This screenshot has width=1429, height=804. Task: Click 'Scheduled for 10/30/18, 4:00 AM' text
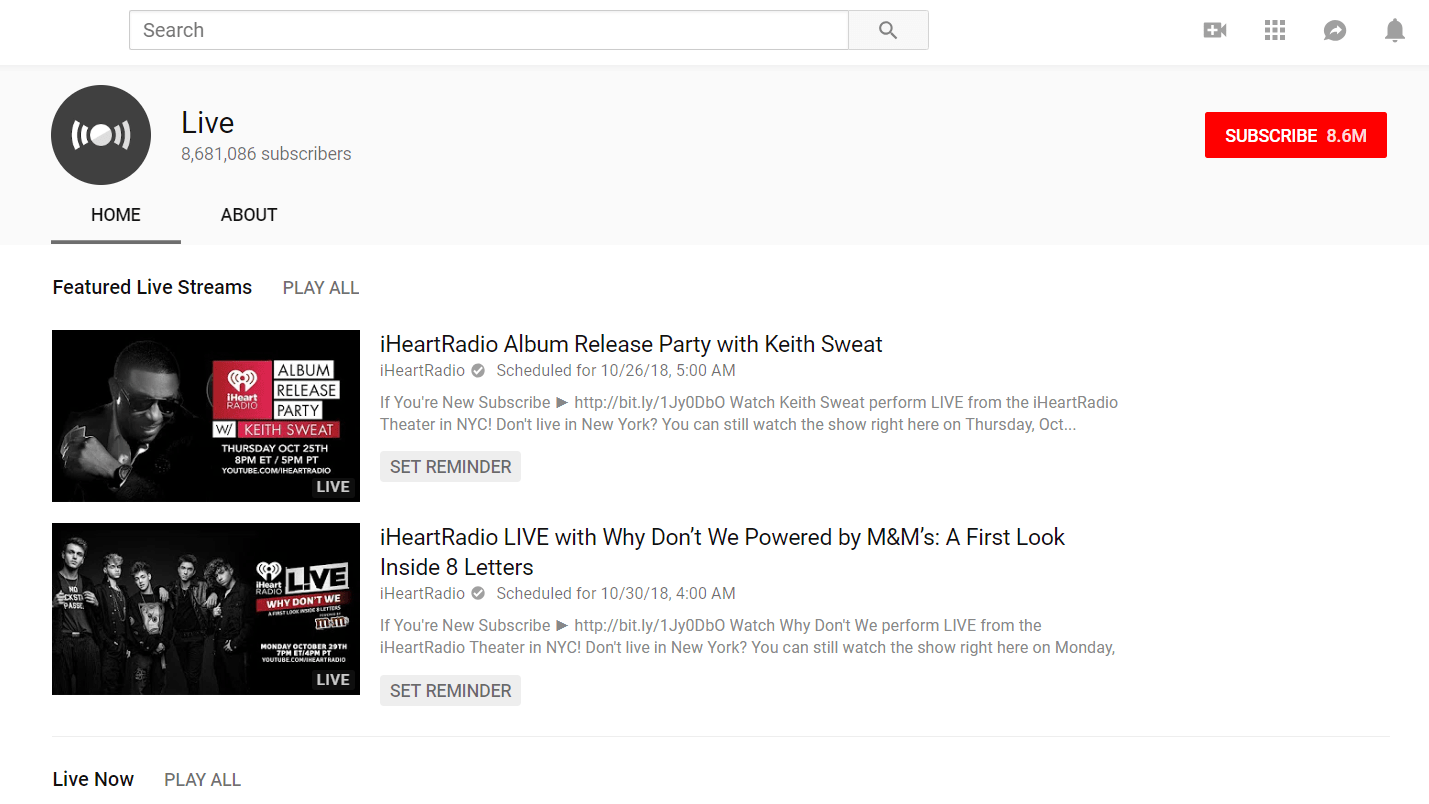[616, 594]
